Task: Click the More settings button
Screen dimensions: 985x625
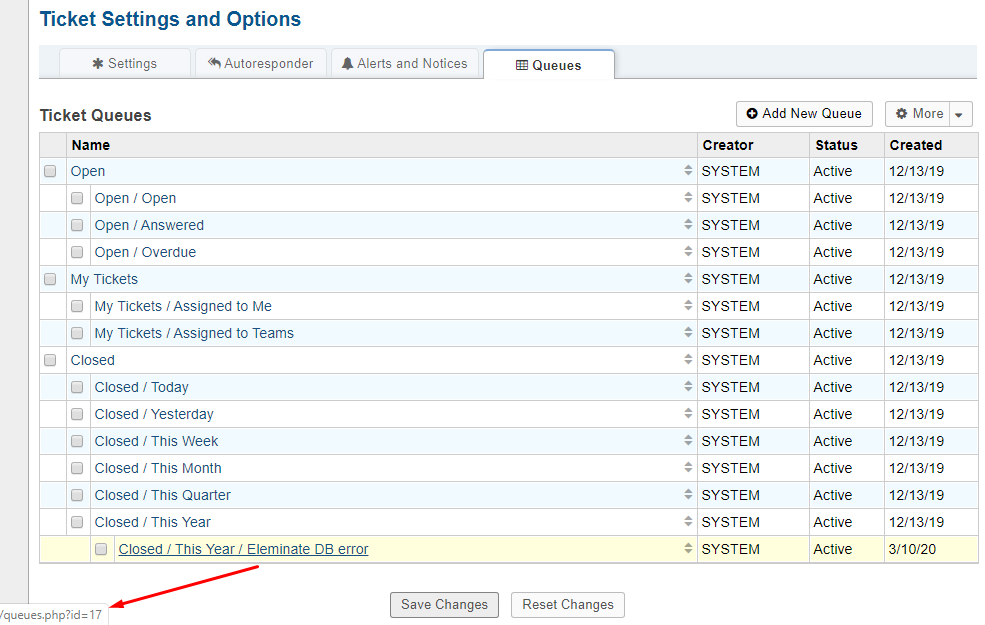Action: [x=918, y=114]
